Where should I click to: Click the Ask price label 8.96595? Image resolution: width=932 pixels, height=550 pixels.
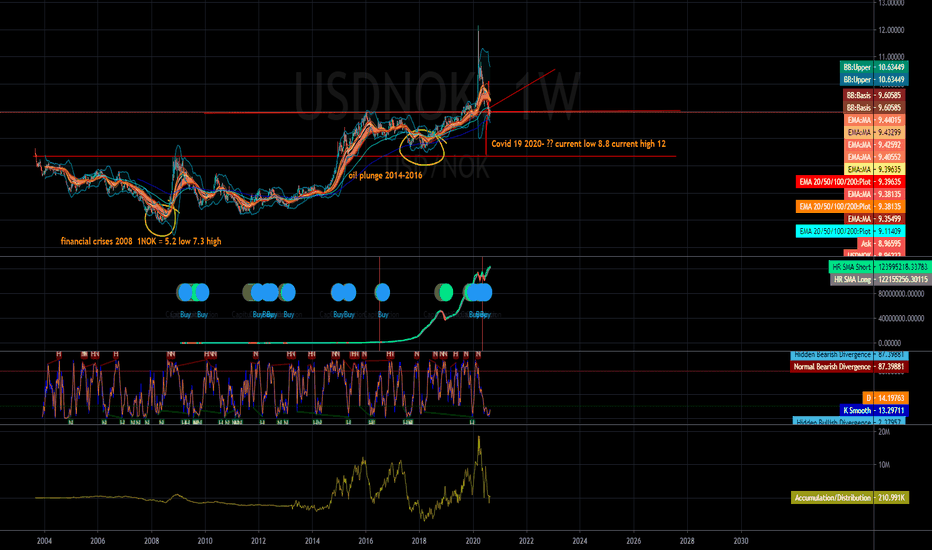[x=880, y=244]
